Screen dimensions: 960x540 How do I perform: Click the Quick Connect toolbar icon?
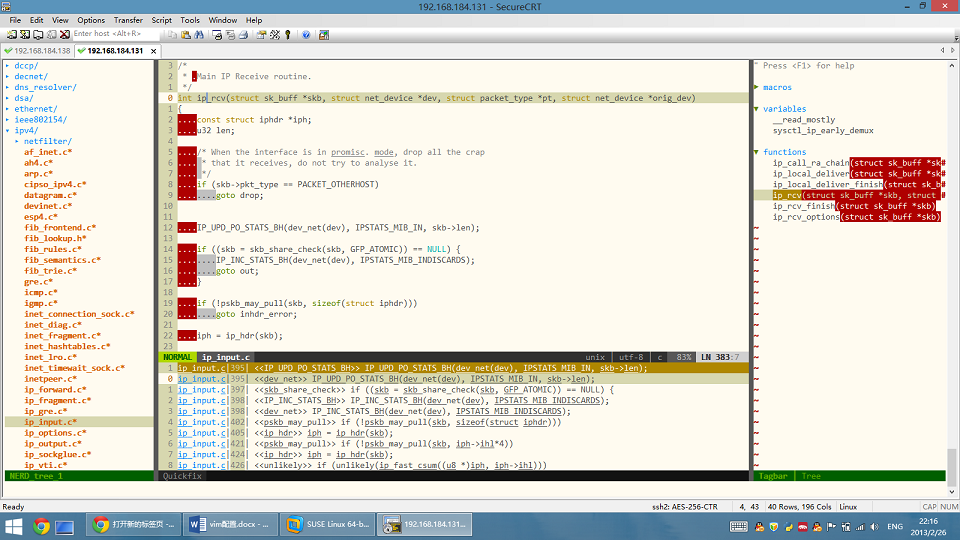click(25, 35)
